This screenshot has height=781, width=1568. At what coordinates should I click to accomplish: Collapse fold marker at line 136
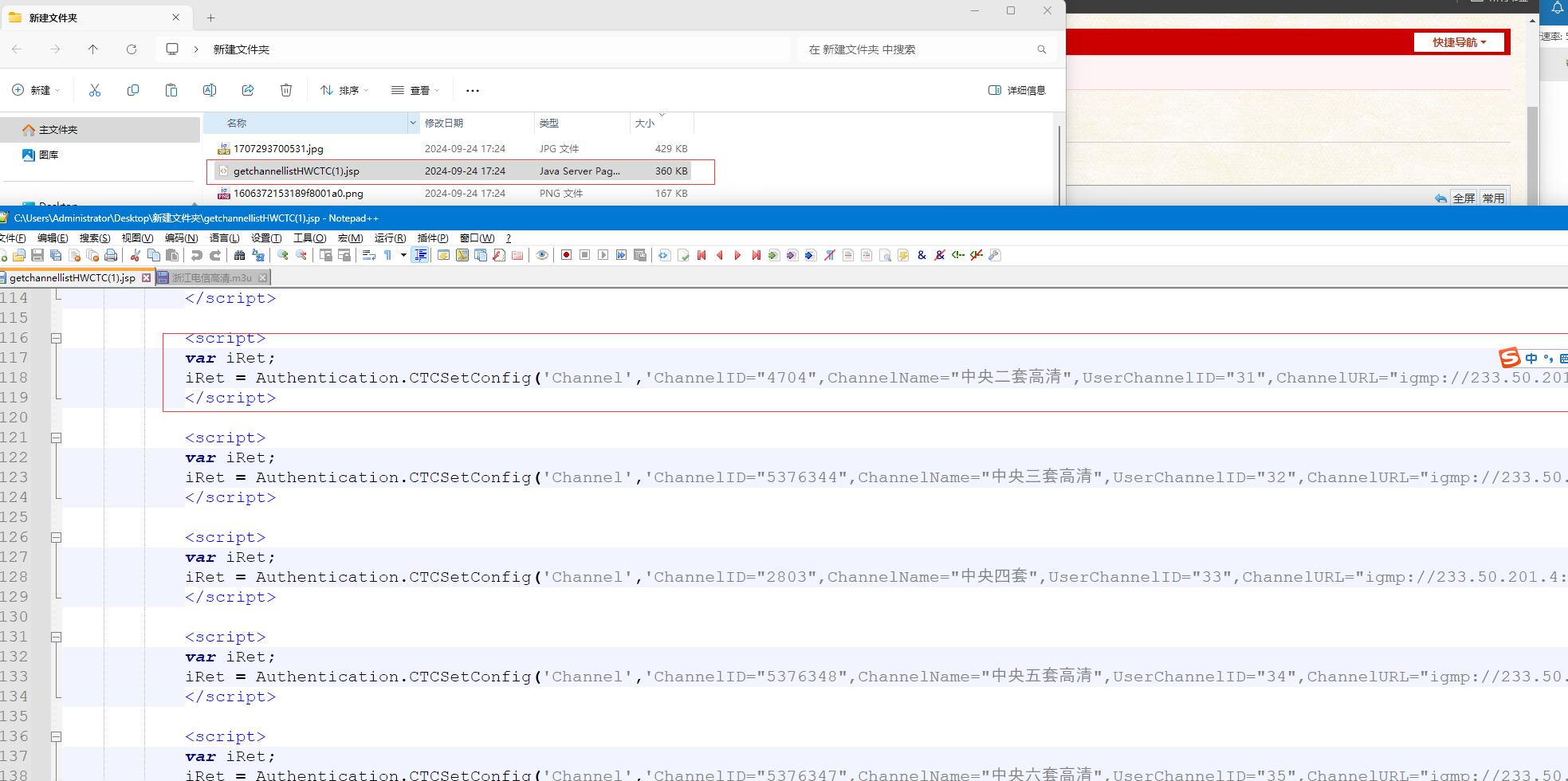point(56,736)
